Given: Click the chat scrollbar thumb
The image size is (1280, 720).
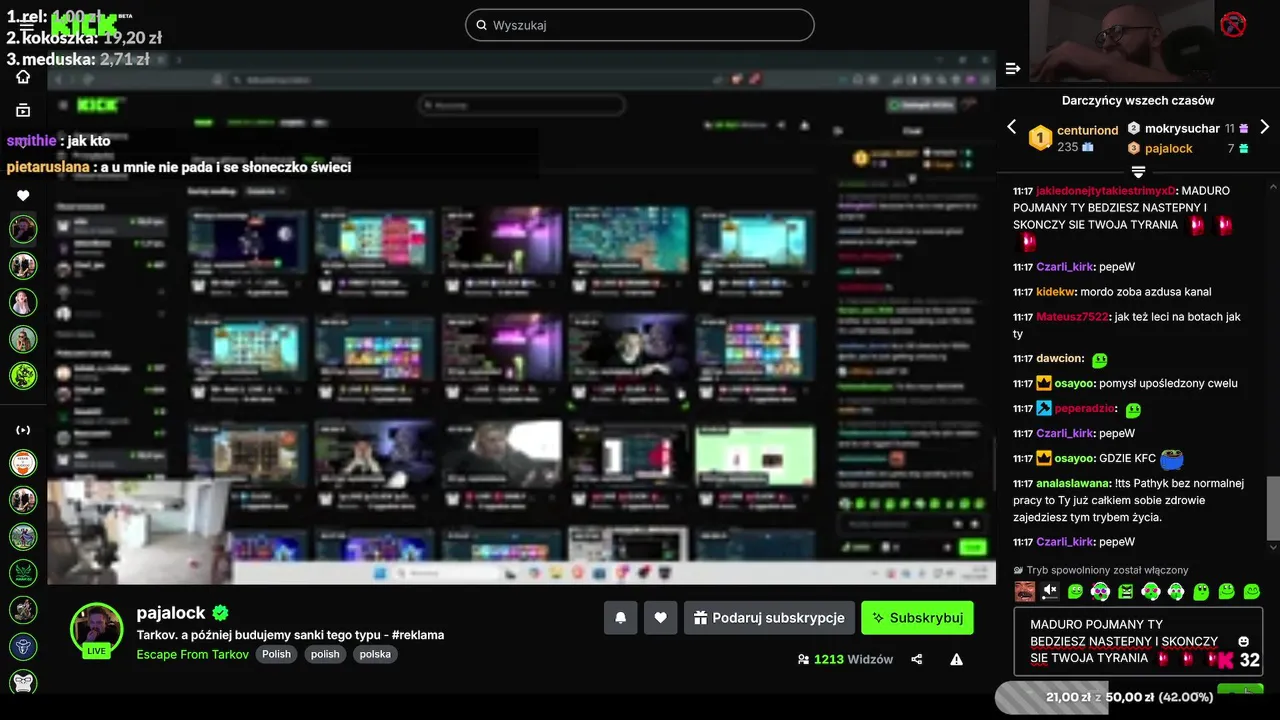Looking at the screenshot, I should point(1273,508).
